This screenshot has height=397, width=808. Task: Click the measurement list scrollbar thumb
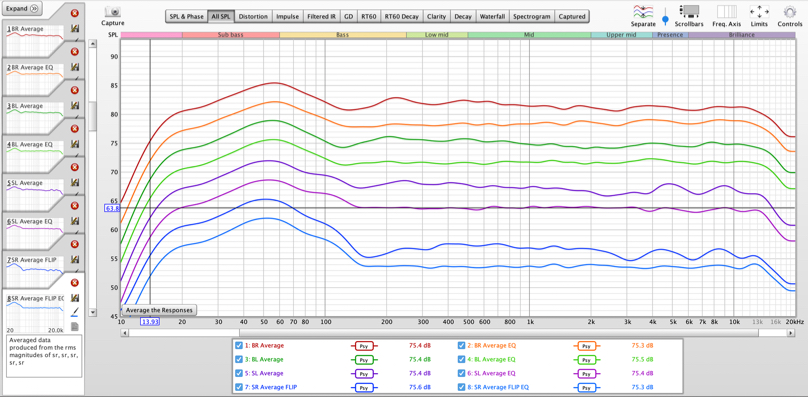(93, 116)
